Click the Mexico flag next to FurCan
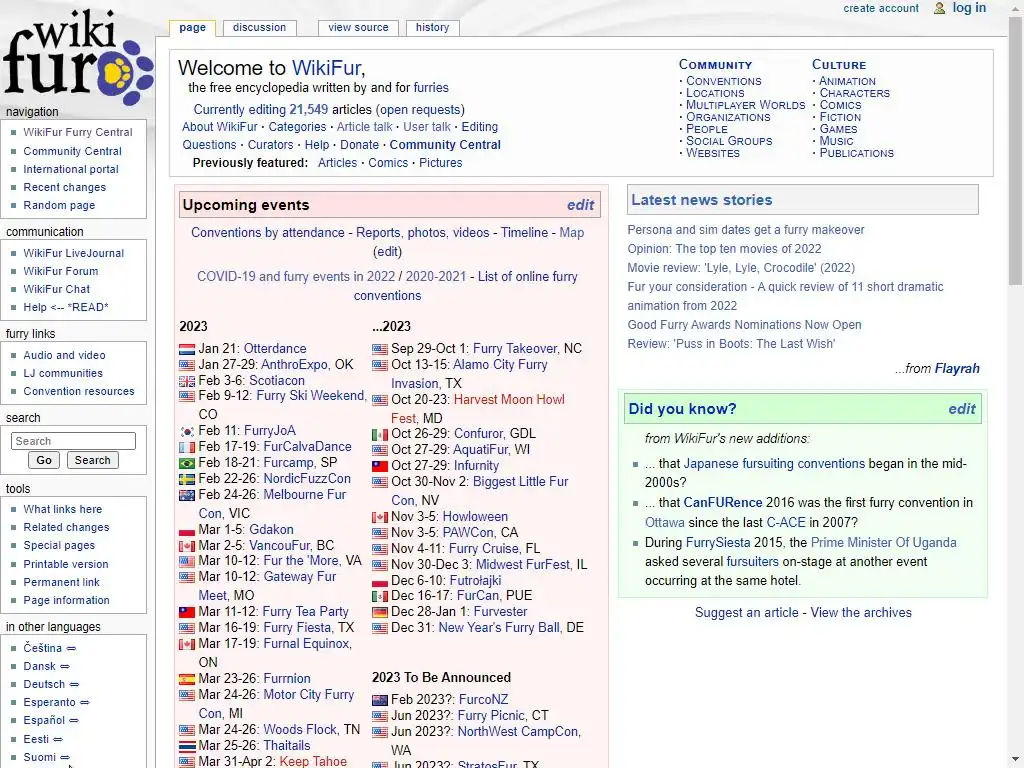1024x768 pixels. click(x=379, y=596)
